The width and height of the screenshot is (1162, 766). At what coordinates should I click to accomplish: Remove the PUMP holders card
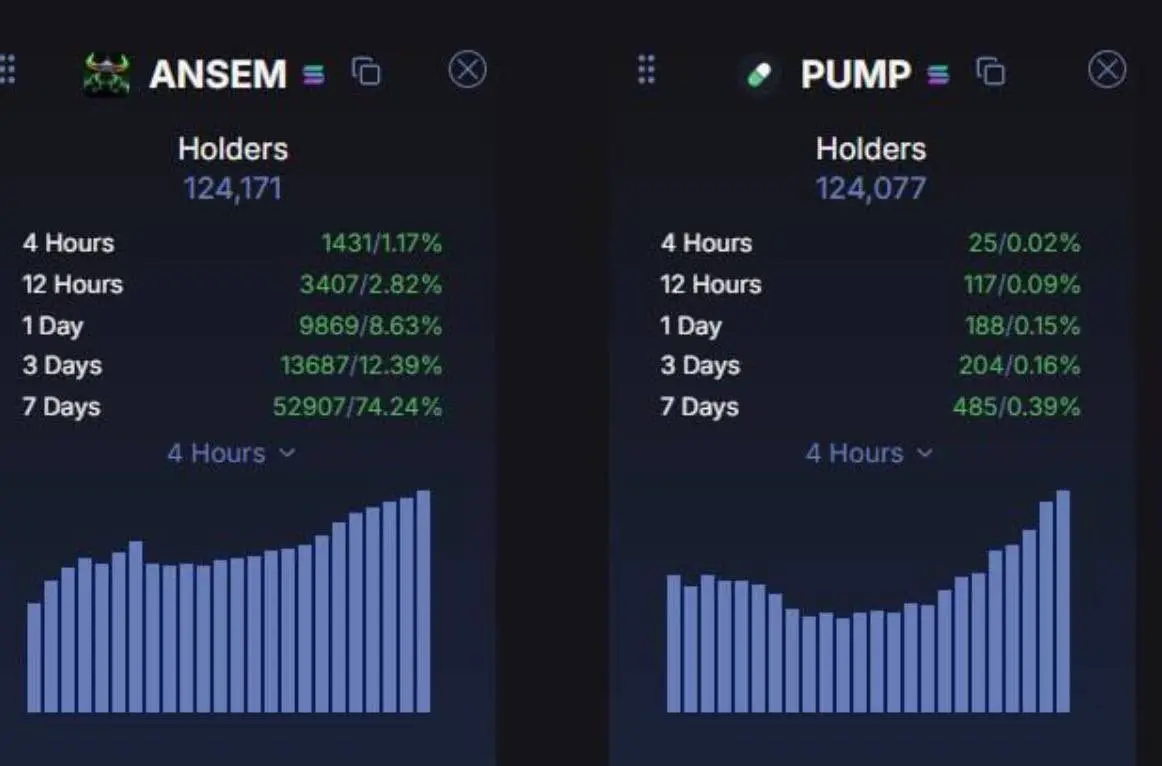[x=1107, y=70]
